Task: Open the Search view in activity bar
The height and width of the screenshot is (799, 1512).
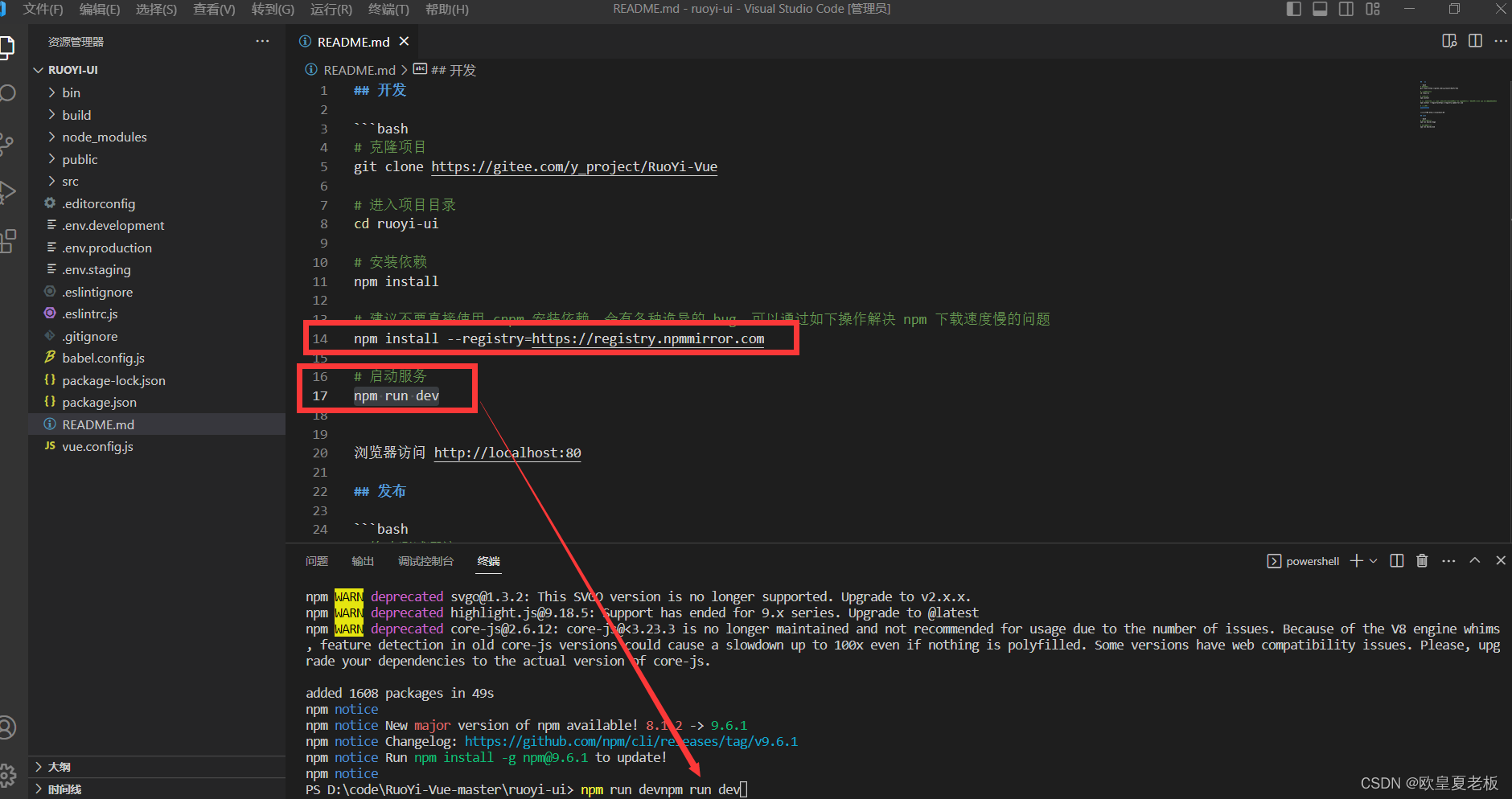Action: coord(7,92)
